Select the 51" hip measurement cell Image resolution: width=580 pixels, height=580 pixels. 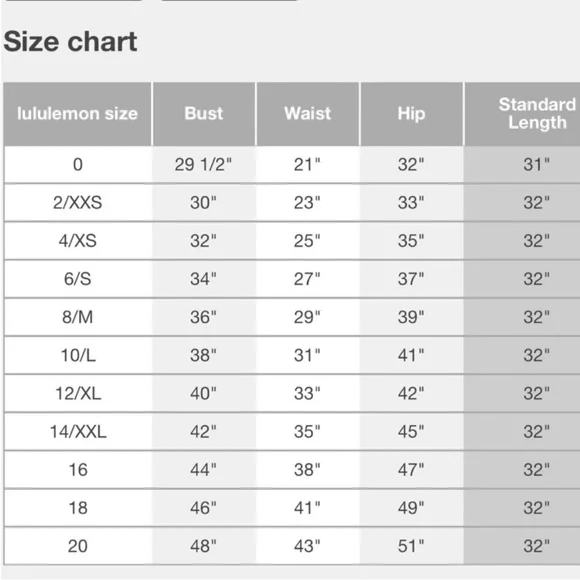click(411, 546)
